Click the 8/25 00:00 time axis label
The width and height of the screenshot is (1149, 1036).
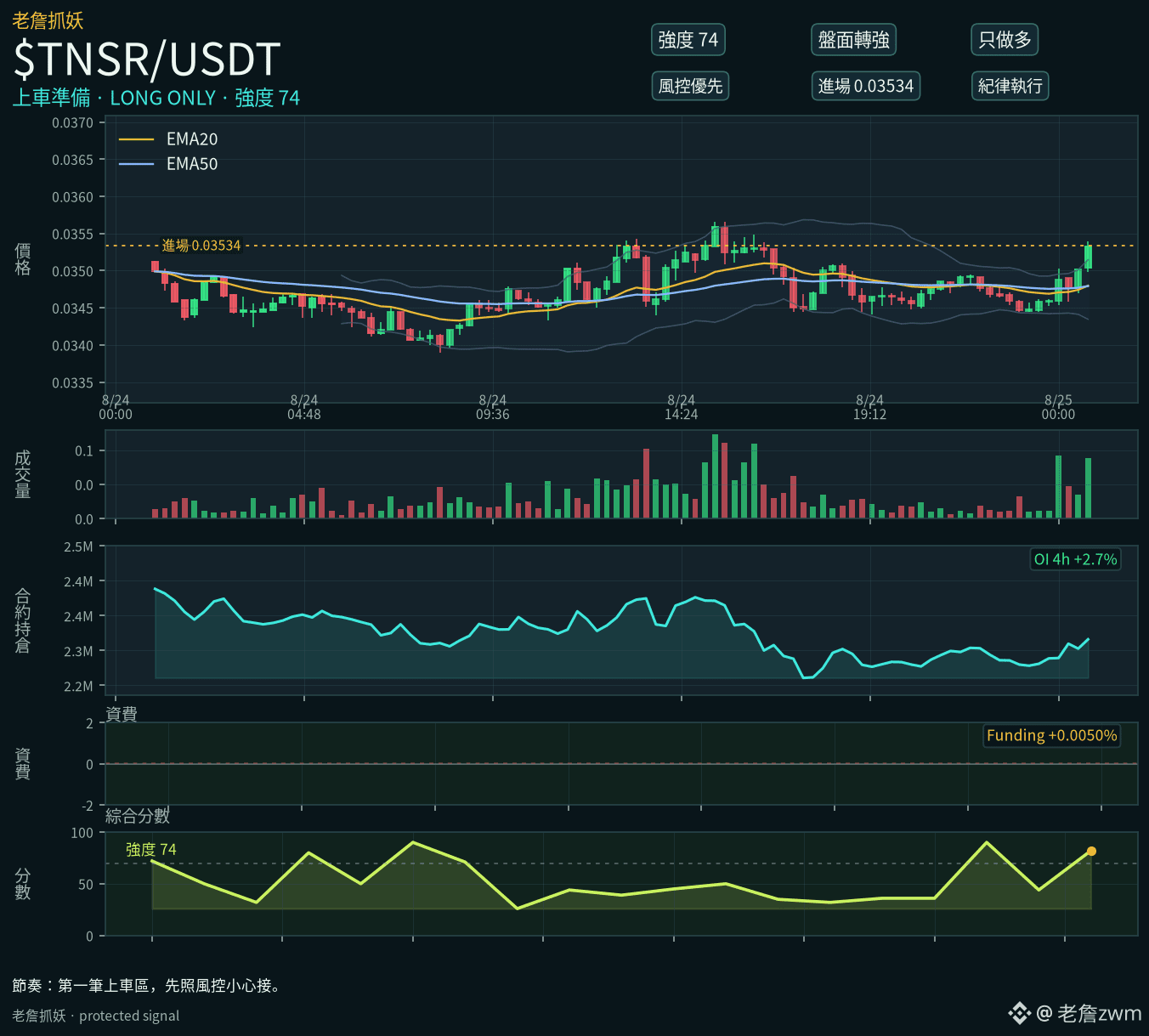click(x=1058, y=407)
